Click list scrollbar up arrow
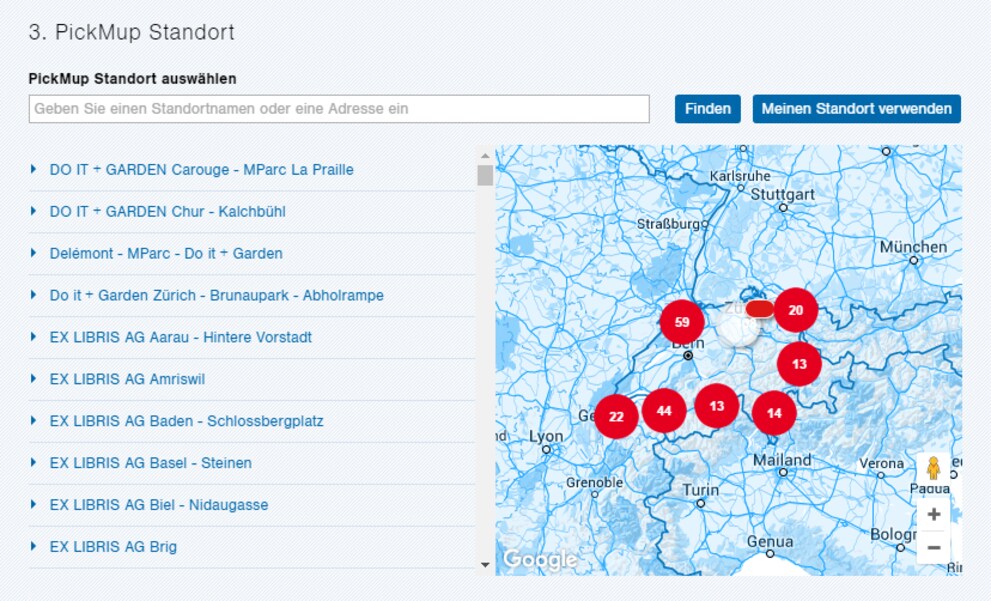 pyautogui.click(x=485, y=155)
